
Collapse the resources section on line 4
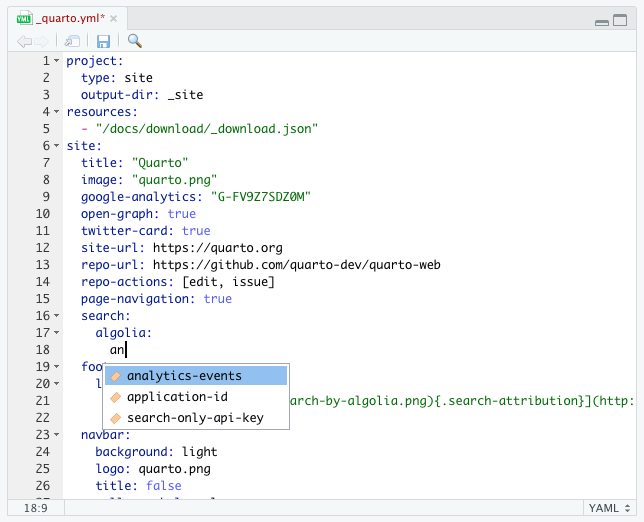pyautogui.click(x=57, y=112)
